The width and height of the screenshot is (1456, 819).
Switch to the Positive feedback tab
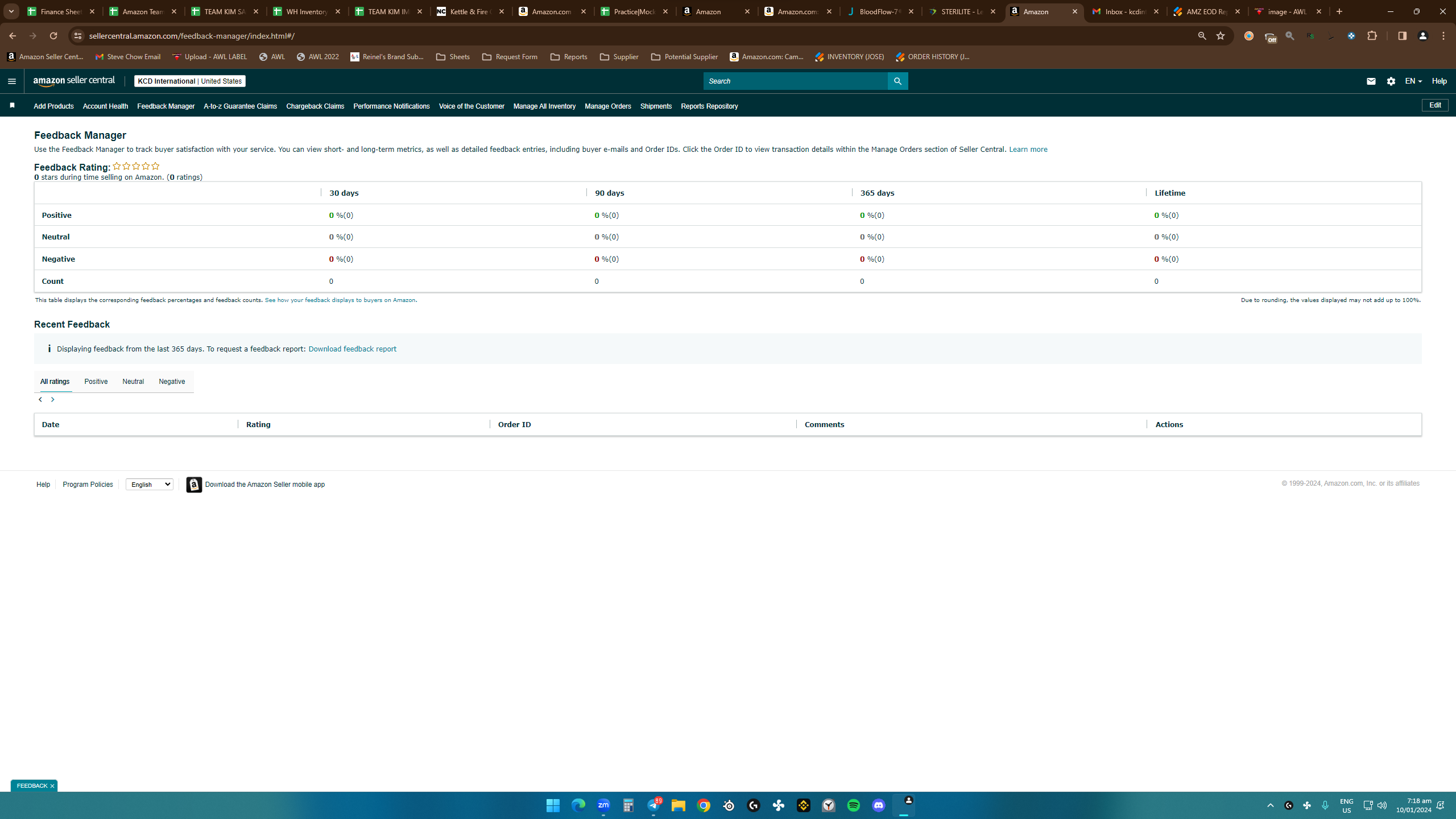[x=96, y=382]
